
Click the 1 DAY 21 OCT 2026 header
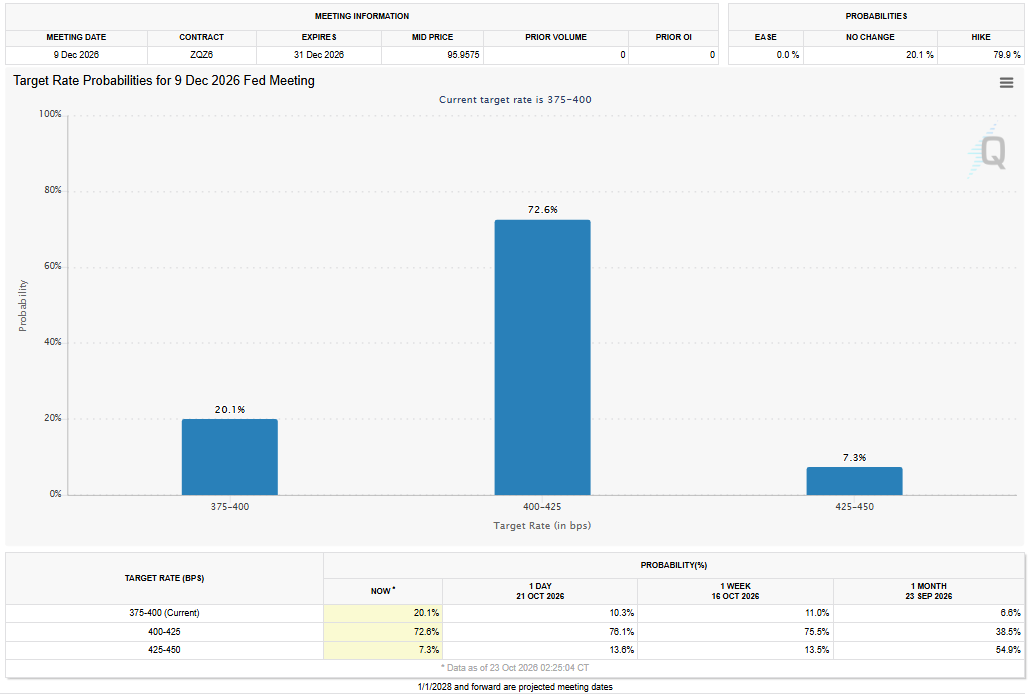tap(540, 591)
